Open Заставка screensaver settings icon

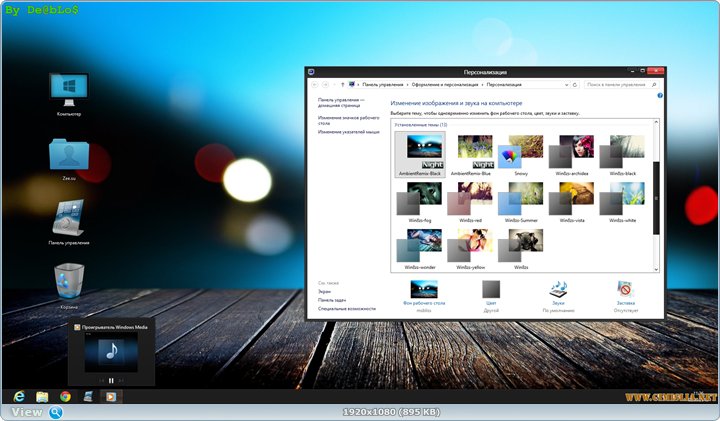pos(625,291)
